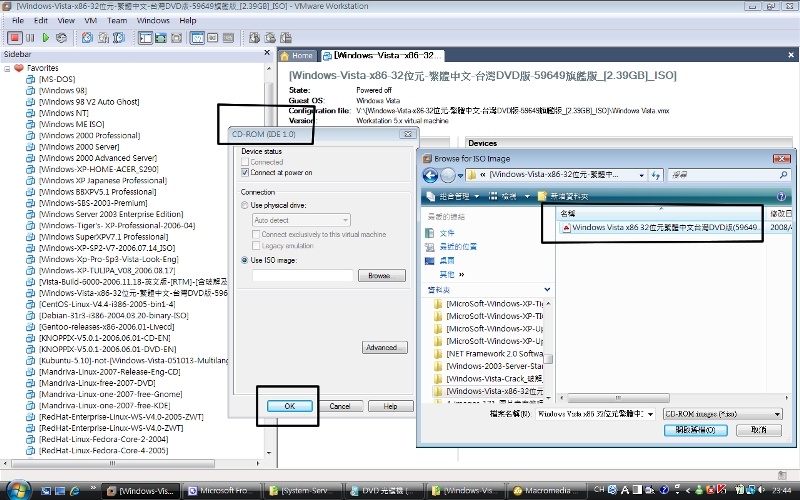Screen dimensions: 800x500
Task: Click the red Power Off toolbar button
Action: pyautogui.click(x=15, y=38)
